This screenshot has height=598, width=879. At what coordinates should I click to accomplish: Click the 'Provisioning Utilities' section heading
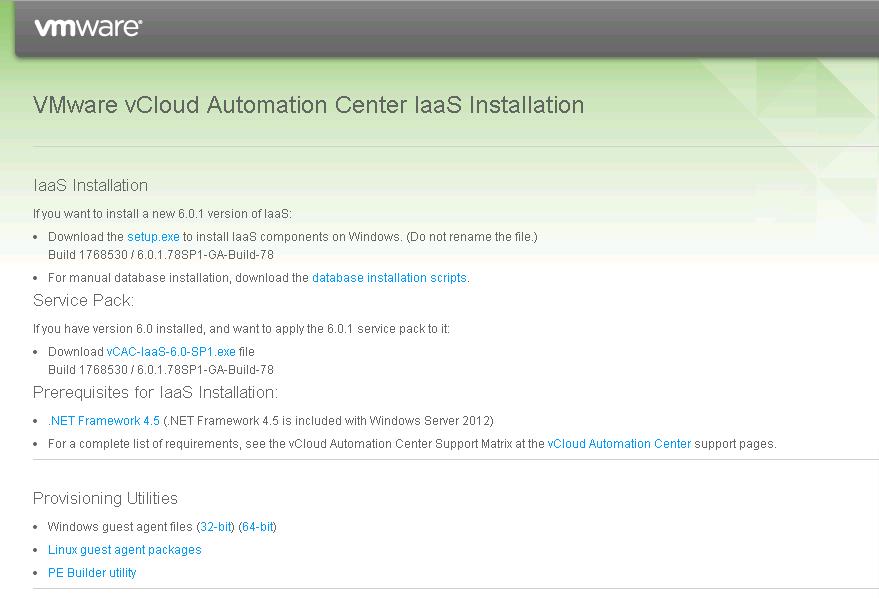click(x=105, y=498)
